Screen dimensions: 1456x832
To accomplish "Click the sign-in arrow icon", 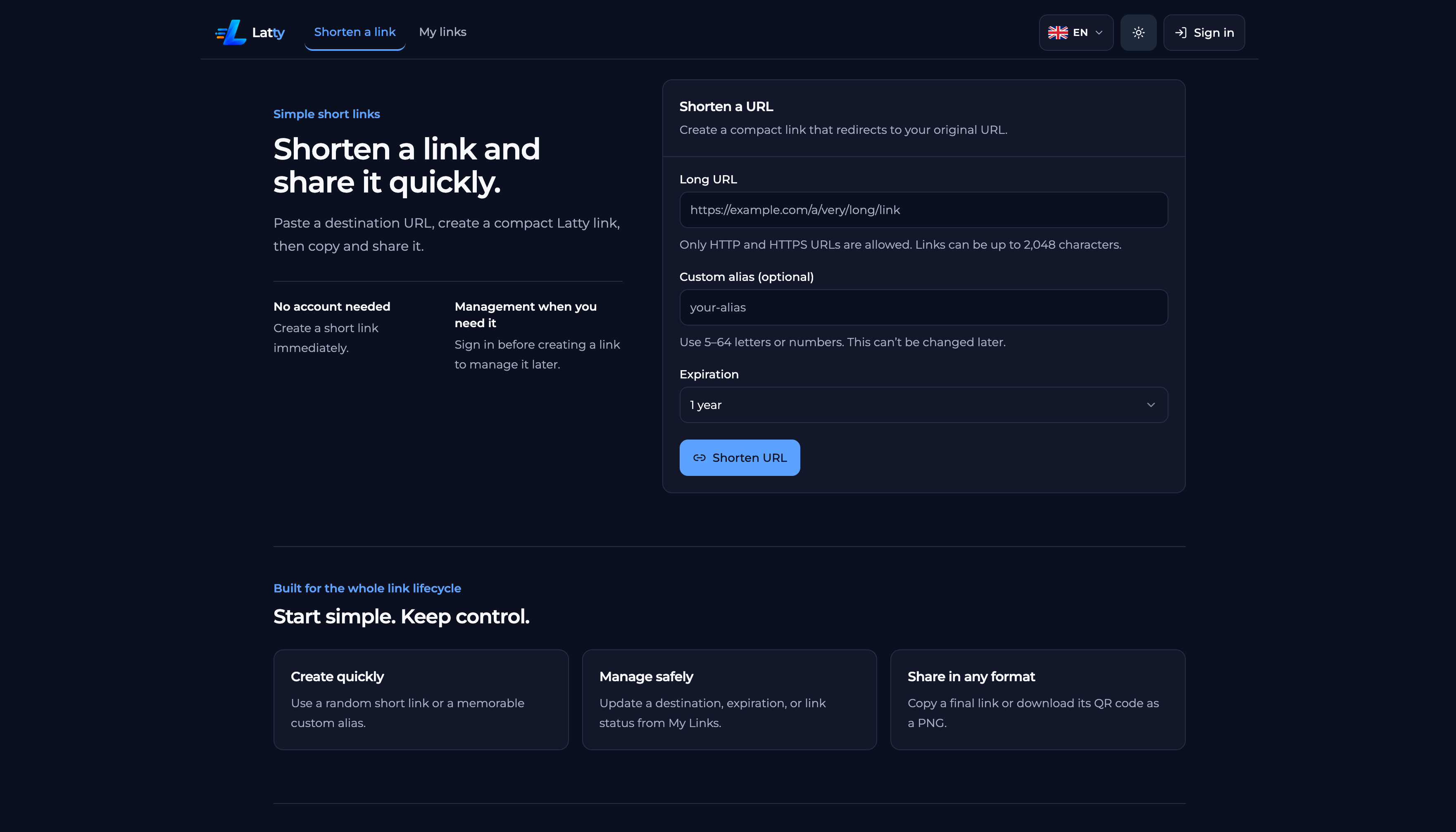I will click(1180, 33).
